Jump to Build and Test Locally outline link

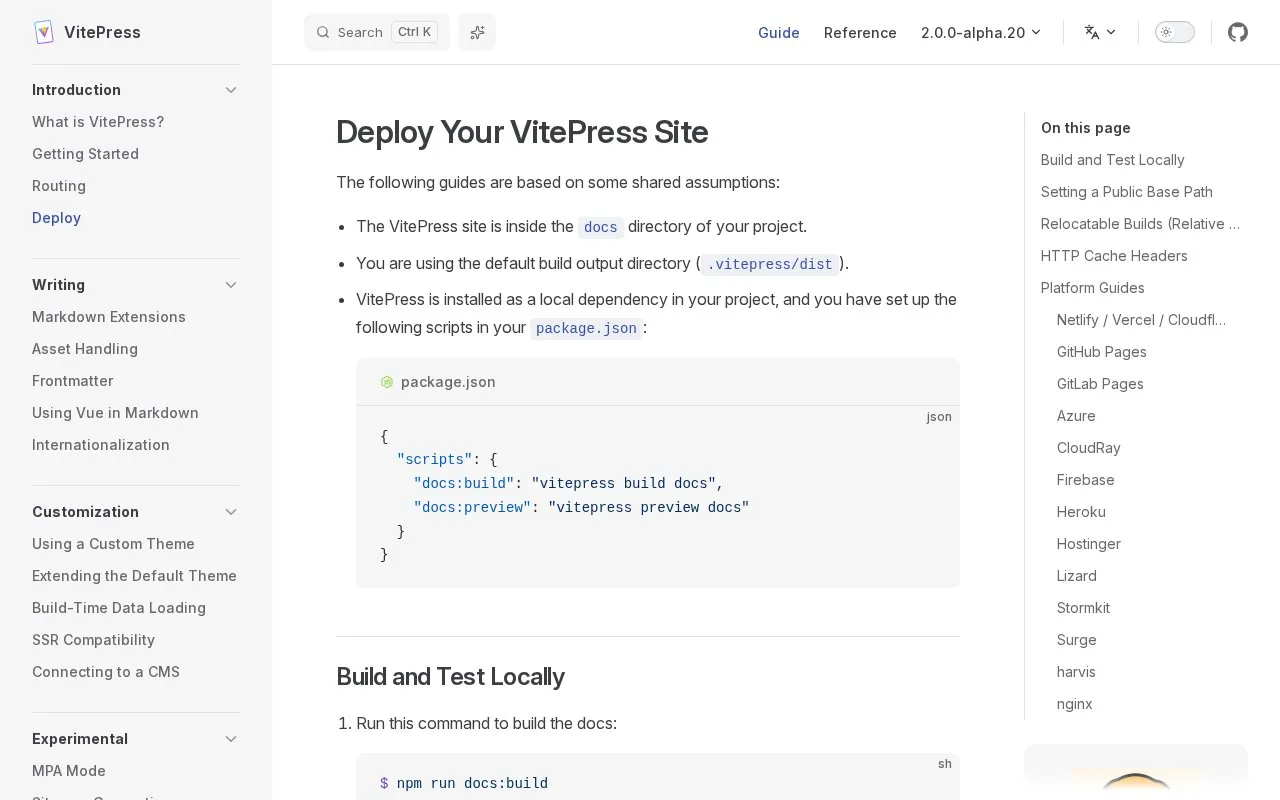[x=1112, y=160]
